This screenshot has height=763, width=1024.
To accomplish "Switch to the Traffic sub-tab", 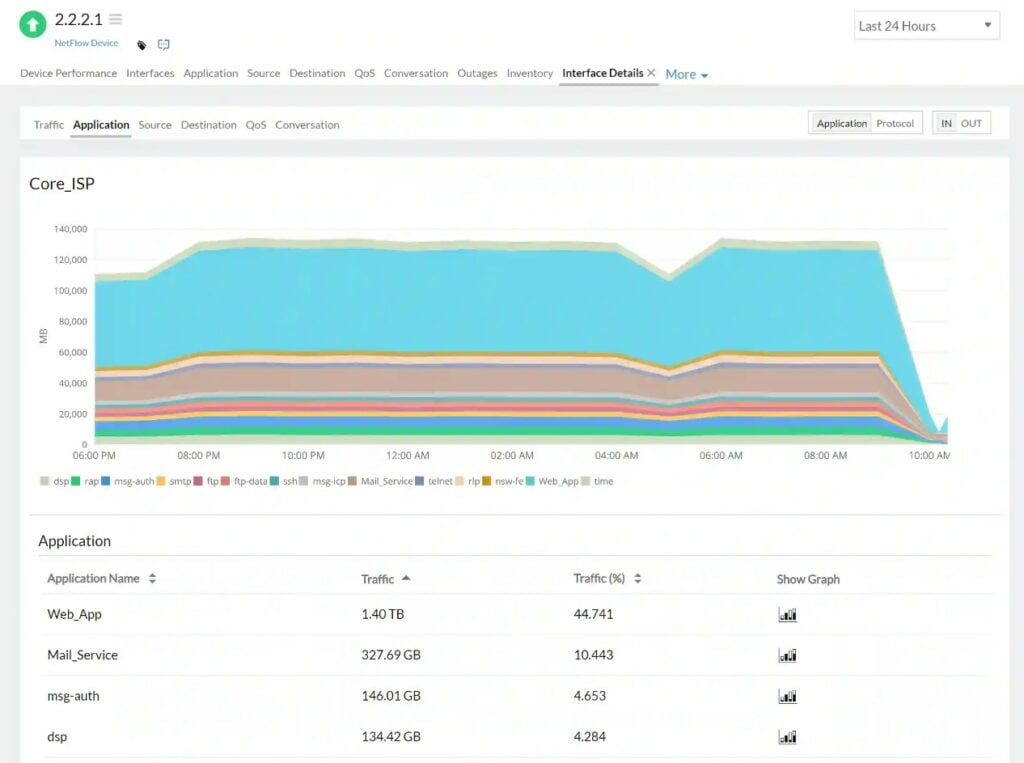I will pyautogui.click(x=49, y=125).
